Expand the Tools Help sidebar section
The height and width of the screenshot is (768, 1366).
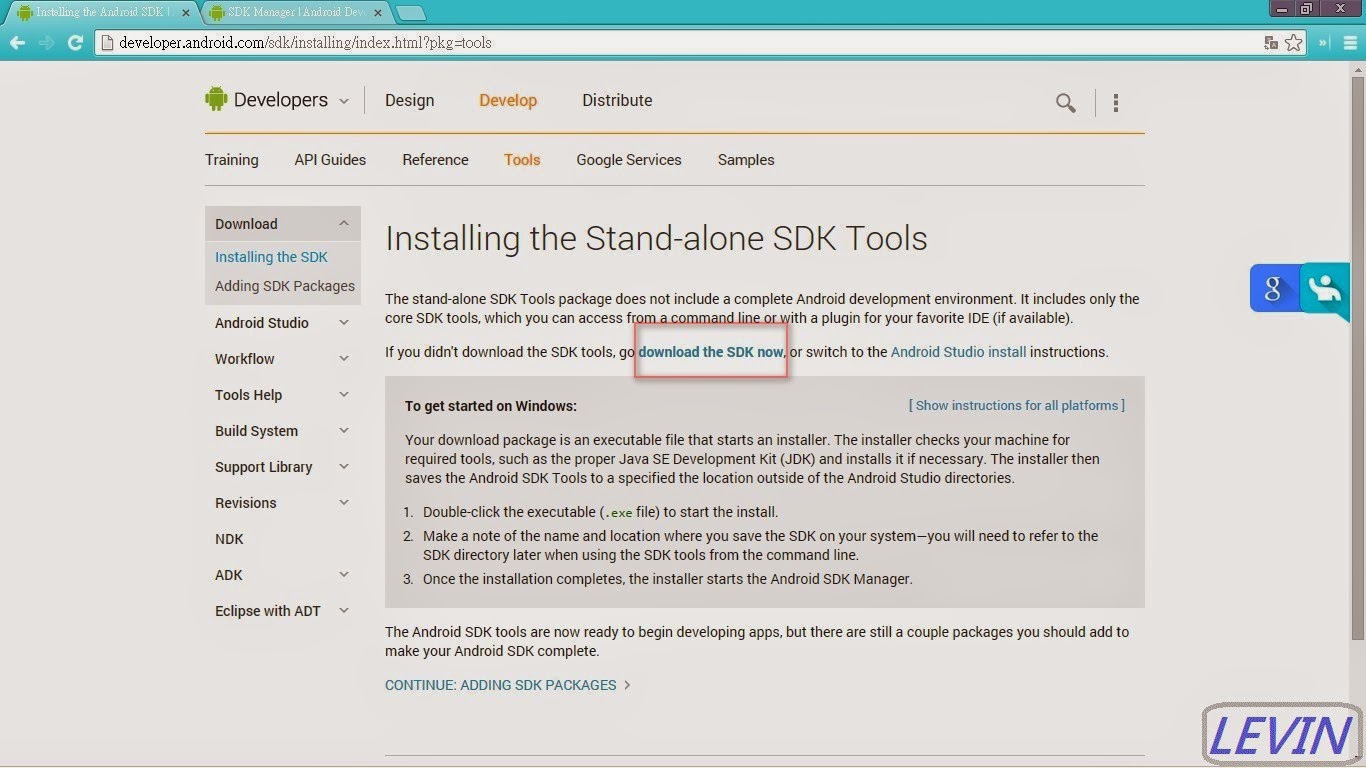pyautogui.click(x=344, y=395)
